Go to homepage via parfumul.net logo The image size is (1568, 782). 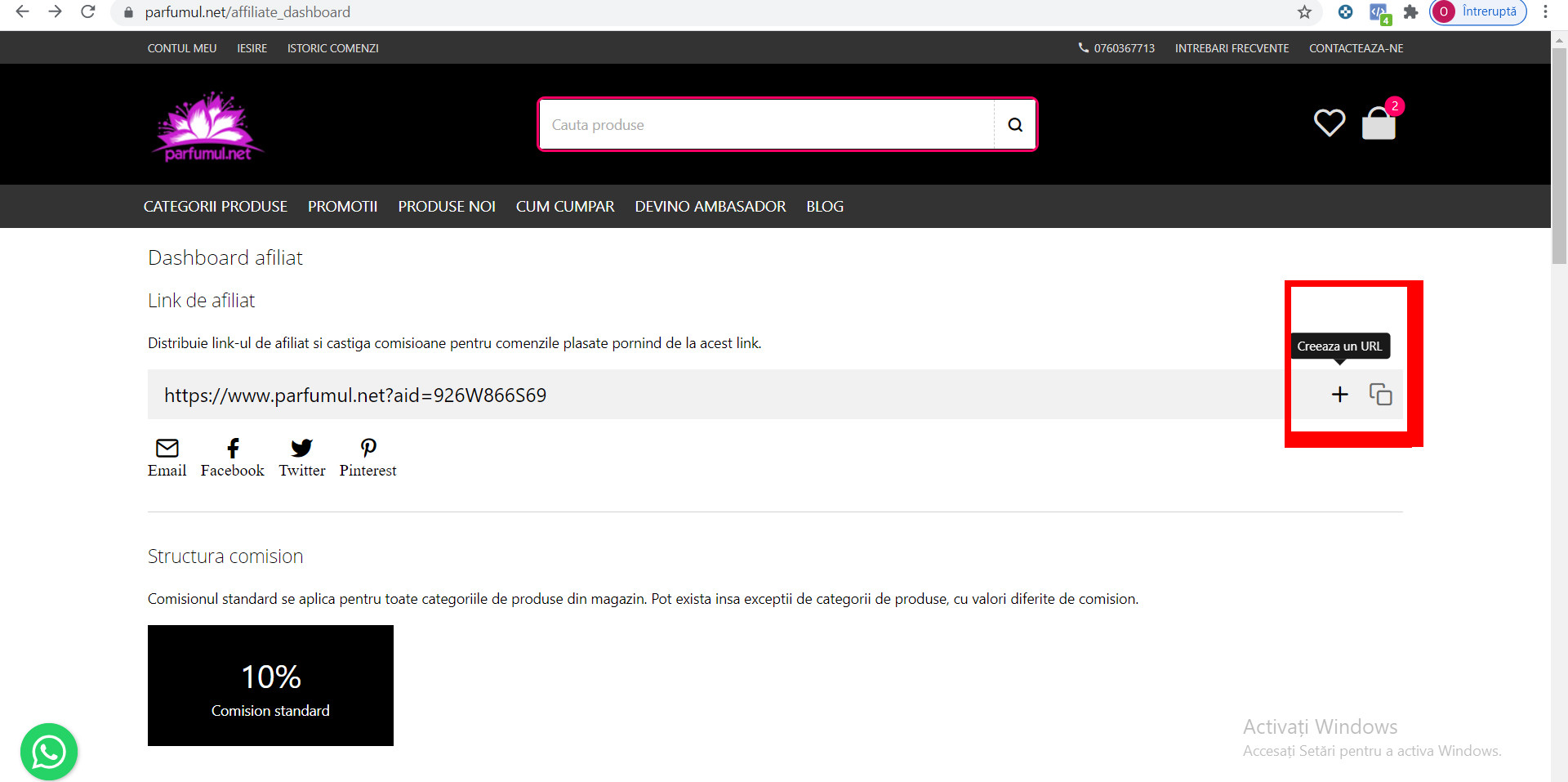207,125
